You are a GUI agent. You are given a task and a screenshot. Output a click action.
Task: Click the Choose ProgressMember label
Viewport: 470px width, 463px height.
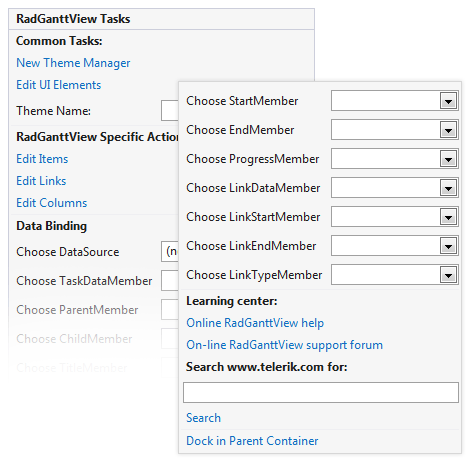coord(253,159)
